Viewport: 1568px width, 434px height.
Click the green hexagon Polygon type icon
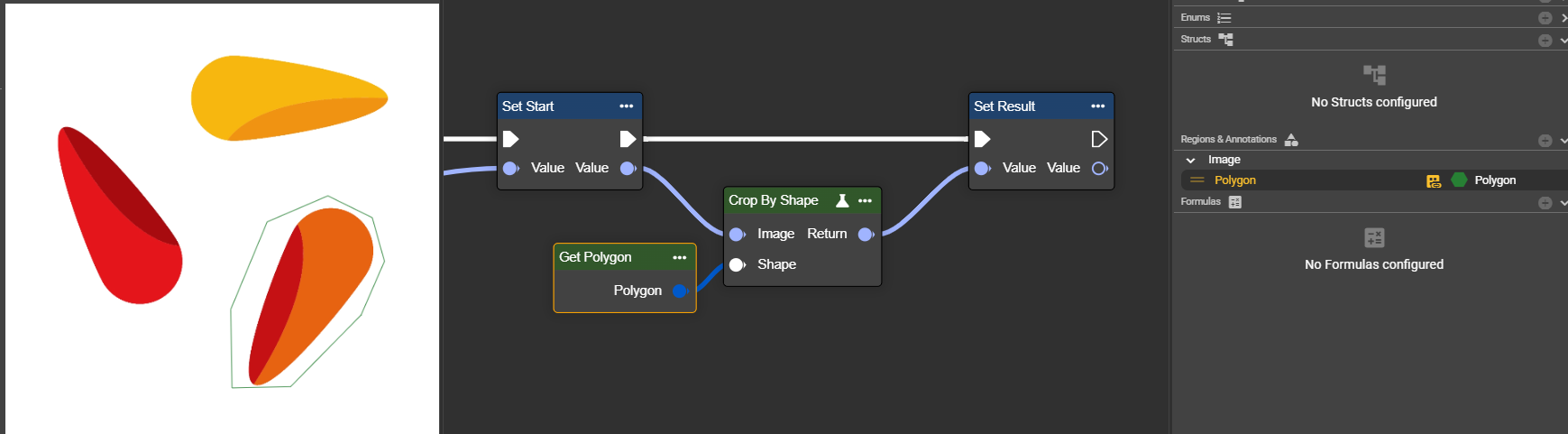point(1459,180)
